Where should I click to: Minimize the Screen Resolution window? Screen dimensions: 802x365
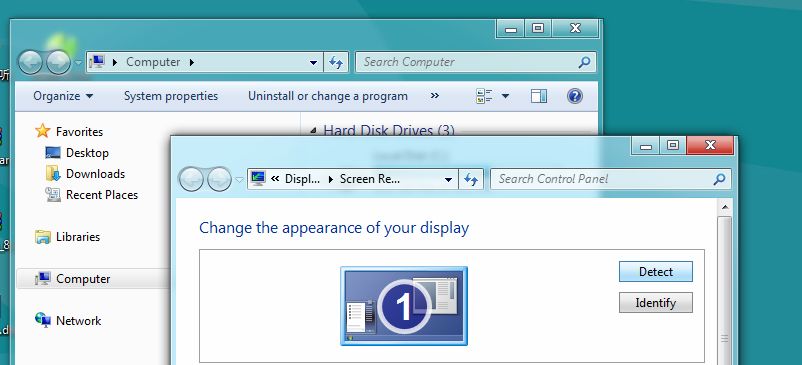pos(646,146)
